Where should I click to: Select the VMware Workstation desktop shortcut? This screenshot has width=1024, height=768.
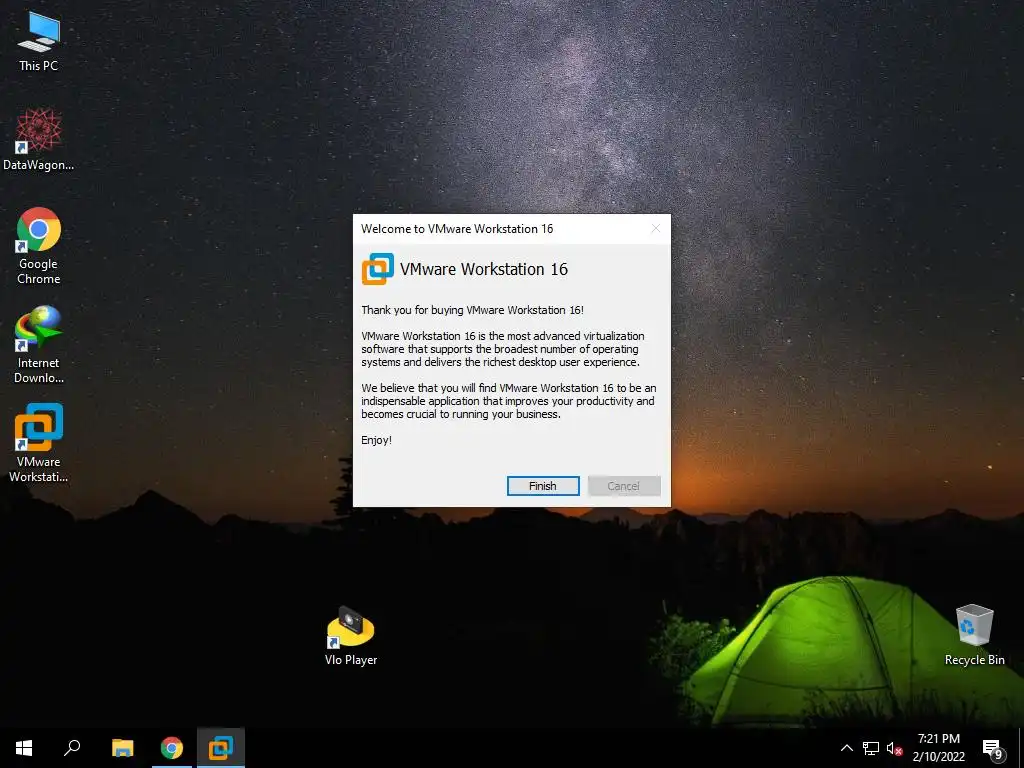tap(39, 443)
